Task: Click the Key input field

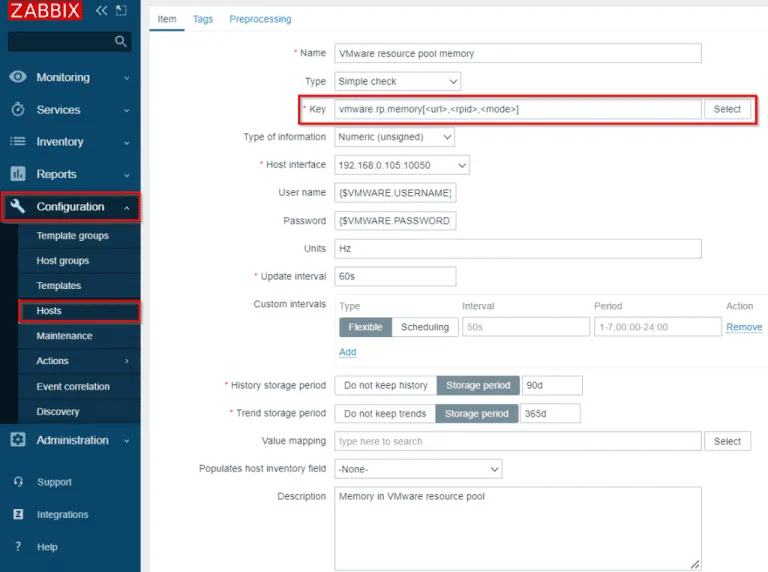Action: 518,109
